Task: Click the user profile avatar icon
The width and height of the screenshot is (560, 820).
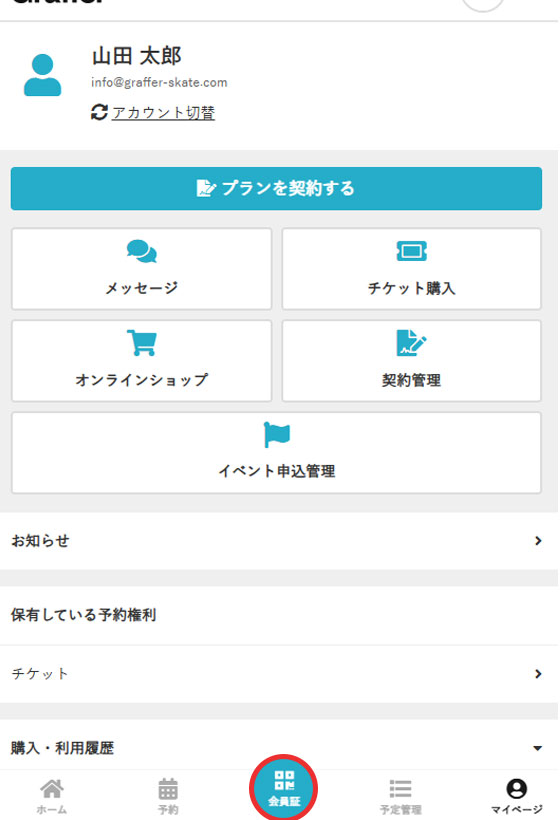Action: (42, 75)
